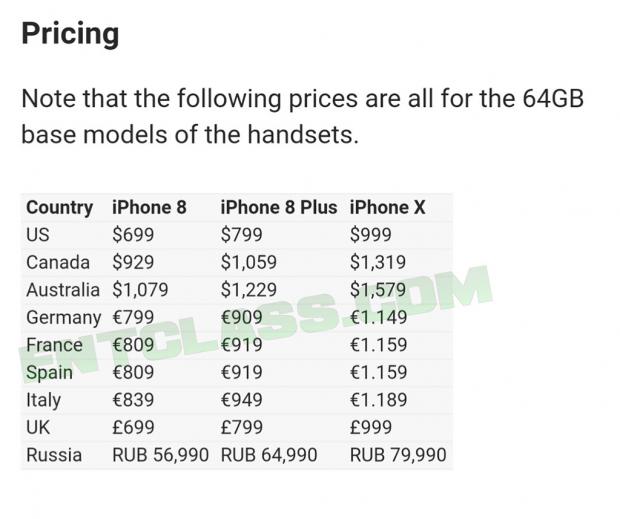
Task: Click the iPhone 8 column header
Action: point(149,208)
